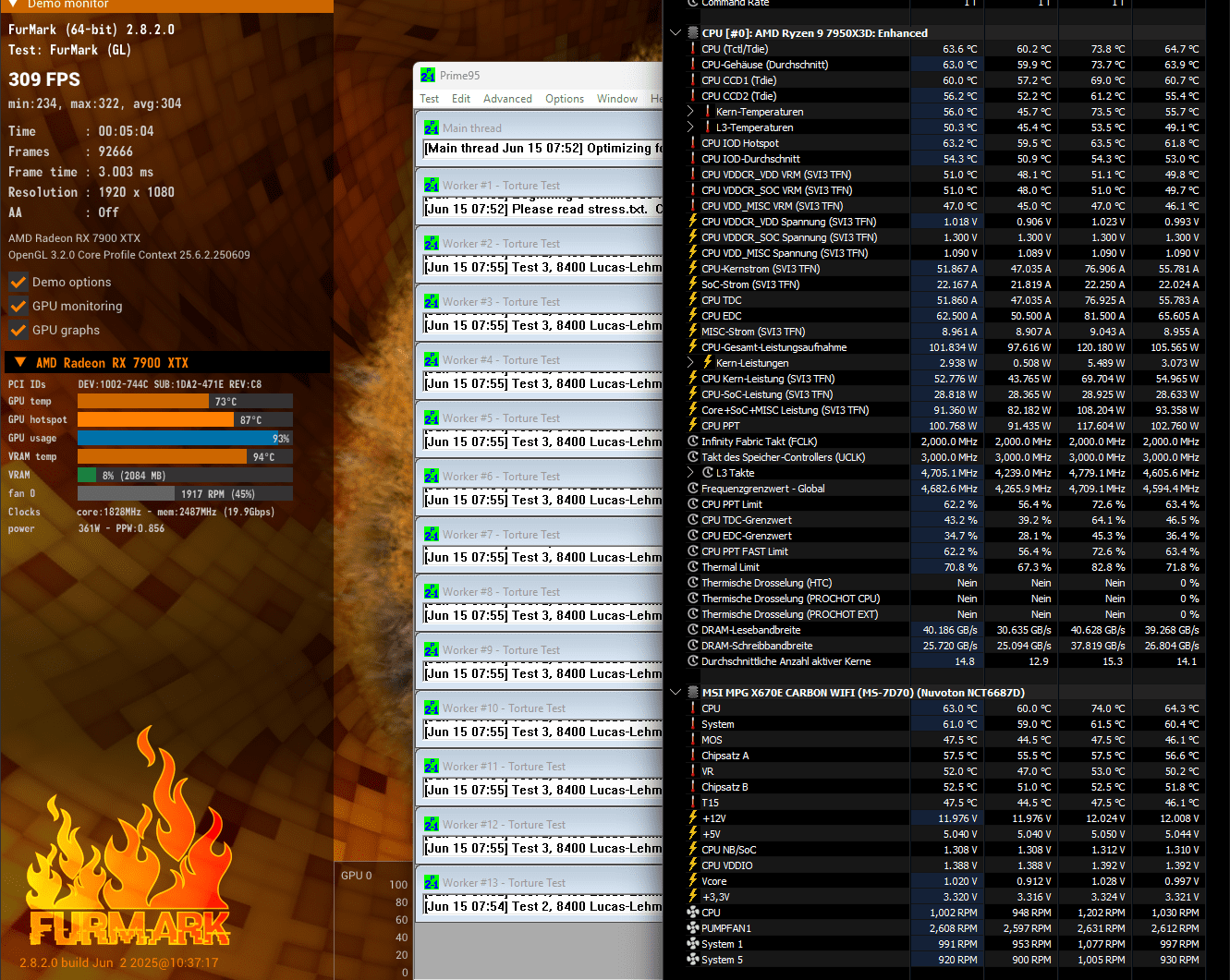Click the Worker #7 Torture Test icon

(432, 535)
